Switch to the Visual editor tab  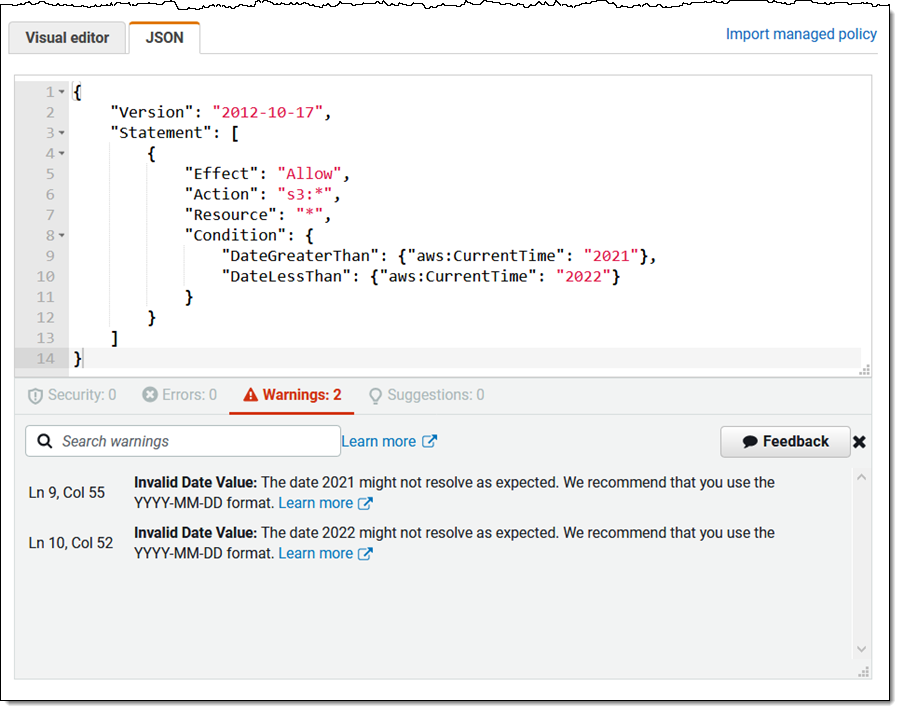coord(67,38)
